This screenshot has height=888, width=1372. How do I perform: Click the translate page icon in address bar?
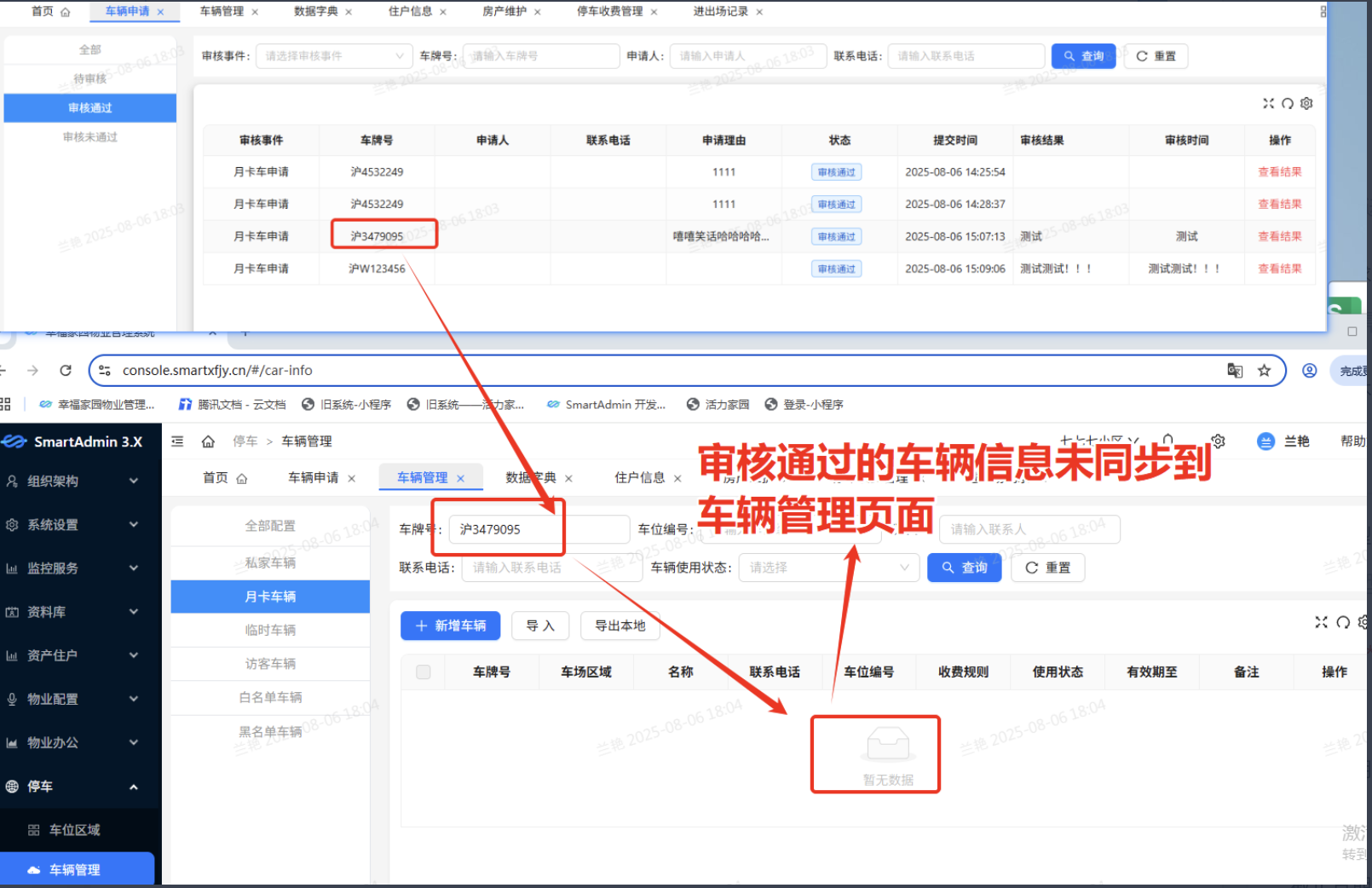pyautogui.click(x=1235, y=371)
